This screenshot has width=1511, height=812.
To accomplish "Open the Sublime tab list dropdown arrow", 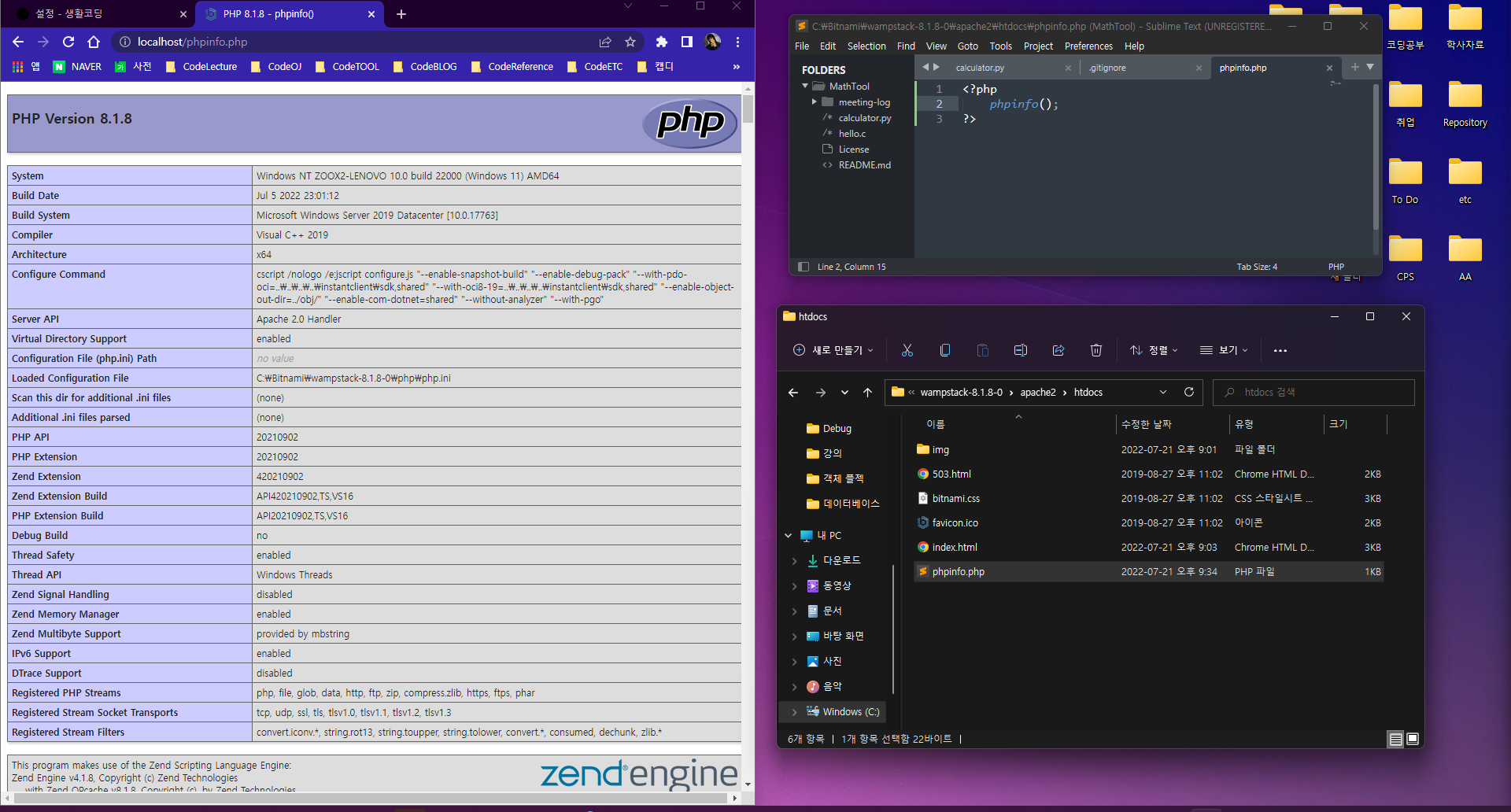I will click(1370, 67).
